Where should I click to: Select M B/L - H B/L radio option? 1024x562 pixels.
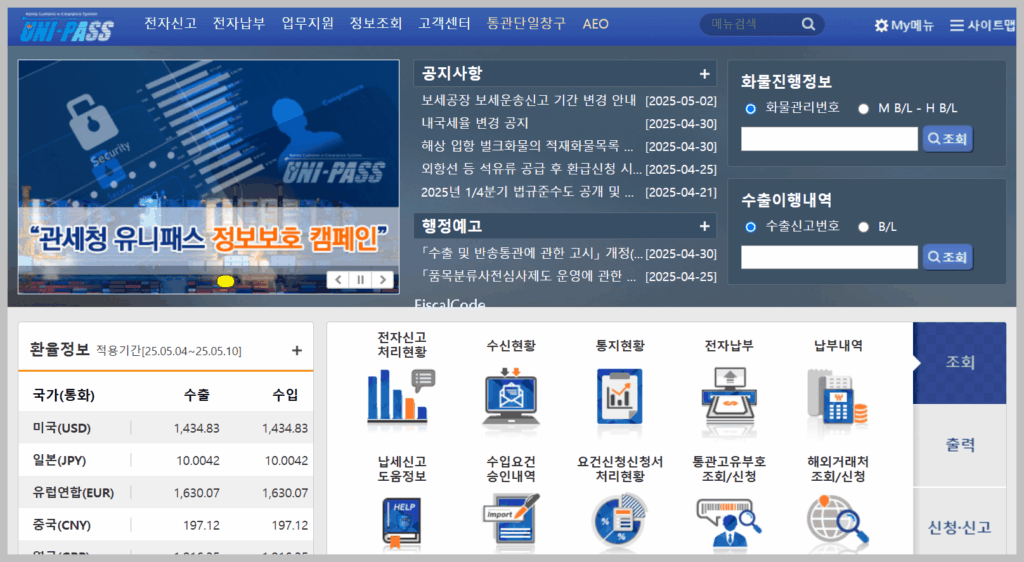[x=863, y=108]
